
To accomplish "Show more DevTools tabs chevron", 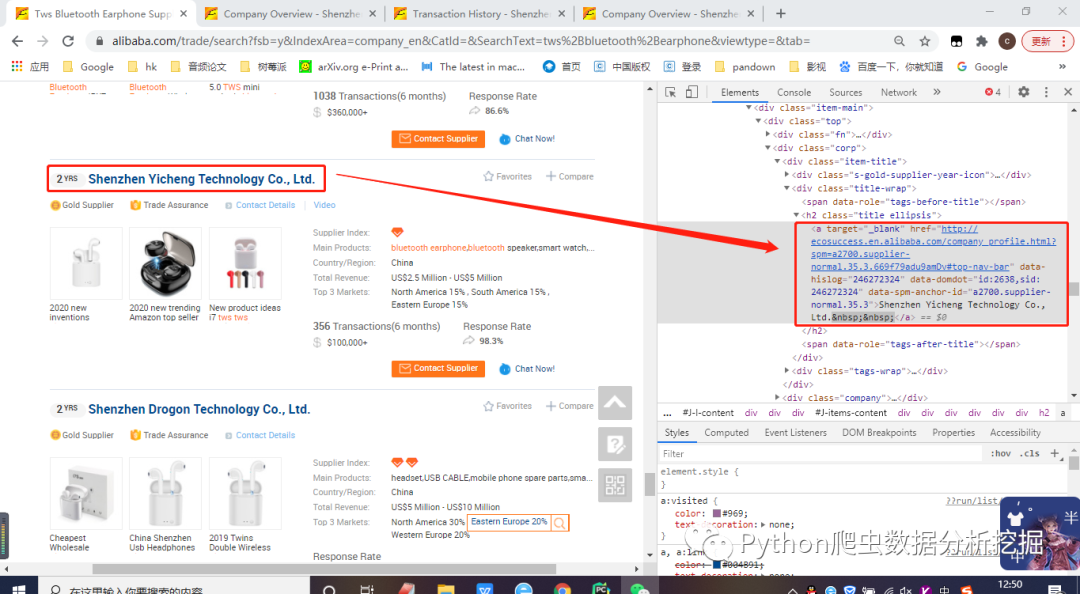I will 937,92.
